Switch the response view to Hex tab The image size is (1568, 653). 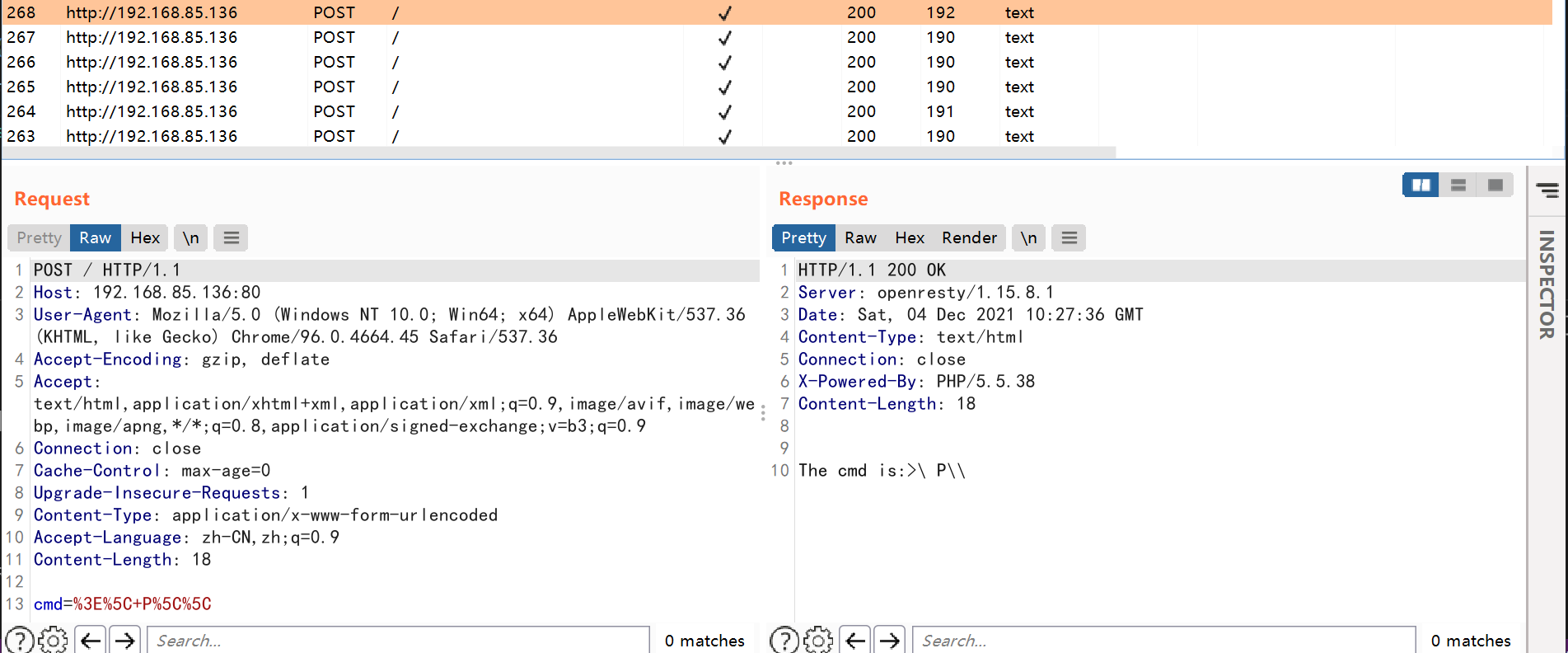(910, 237)
